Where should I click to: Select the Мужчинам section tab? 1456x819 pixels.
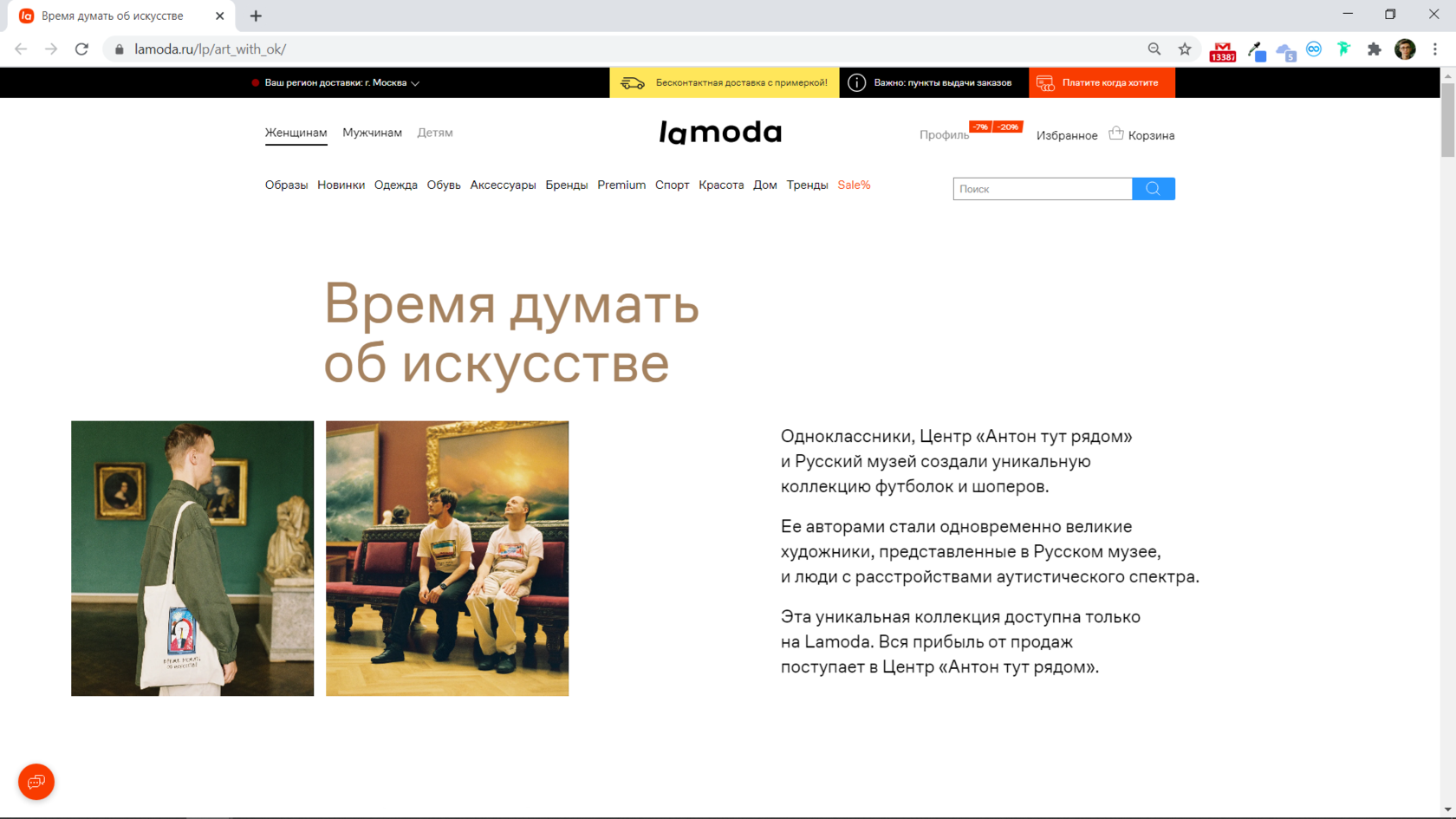click(373, 133)
